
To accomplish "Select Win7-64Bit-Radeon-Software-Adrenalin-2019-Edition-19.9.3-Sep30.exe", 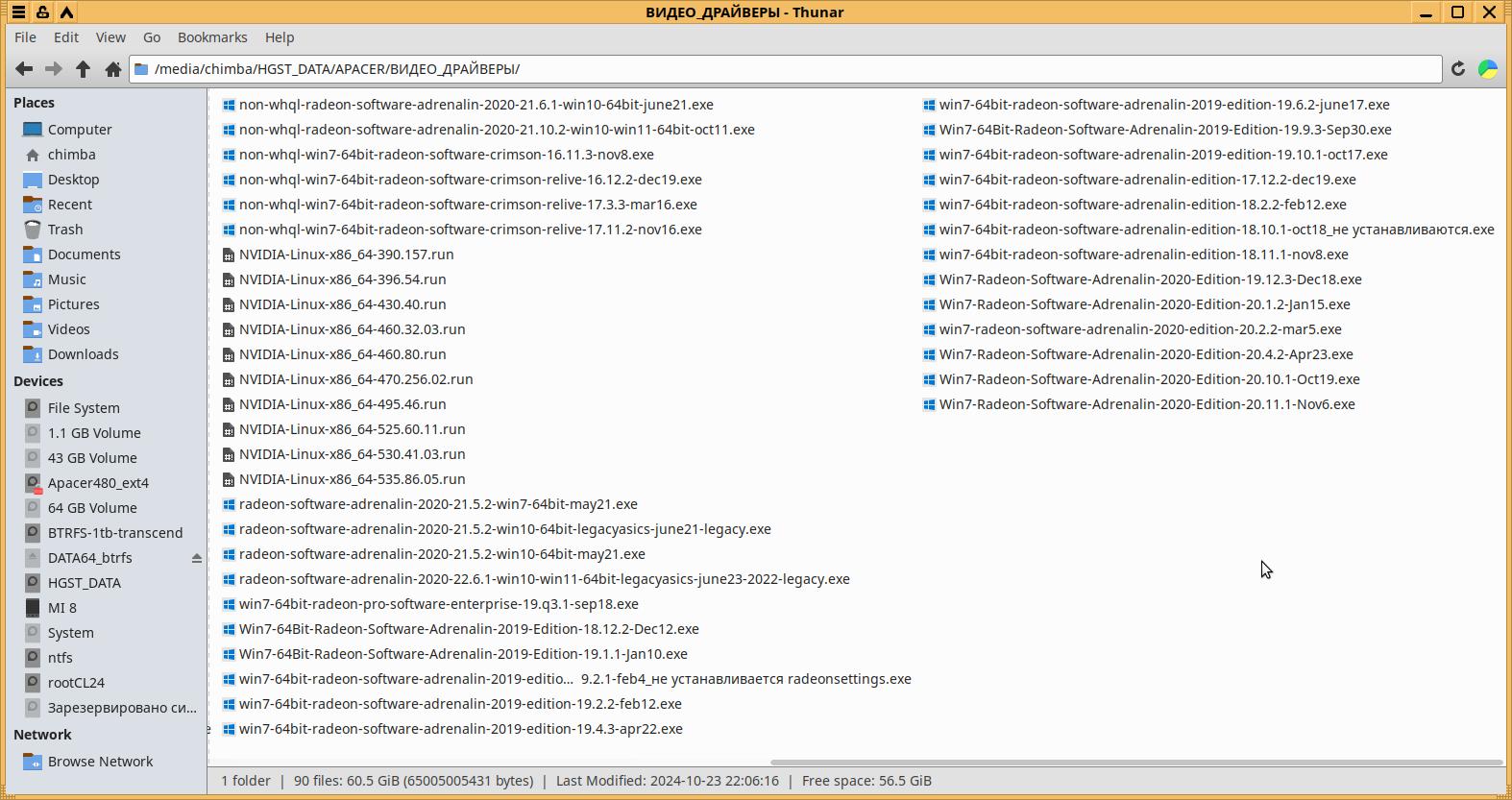I will click(x=1165, y=130).
